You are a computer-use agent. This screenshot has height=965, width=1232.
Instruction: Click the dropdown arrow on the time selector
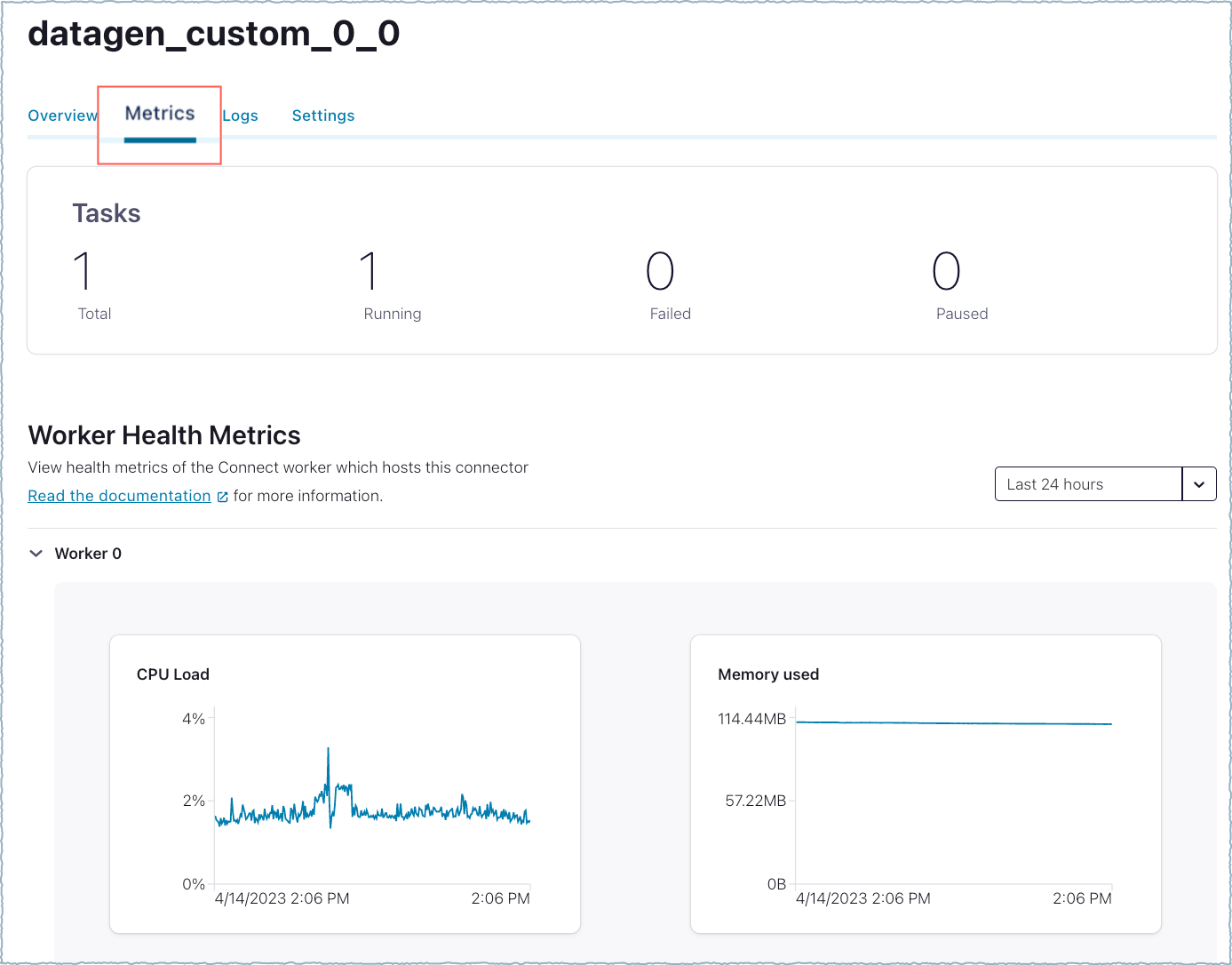pos(1199,483)
